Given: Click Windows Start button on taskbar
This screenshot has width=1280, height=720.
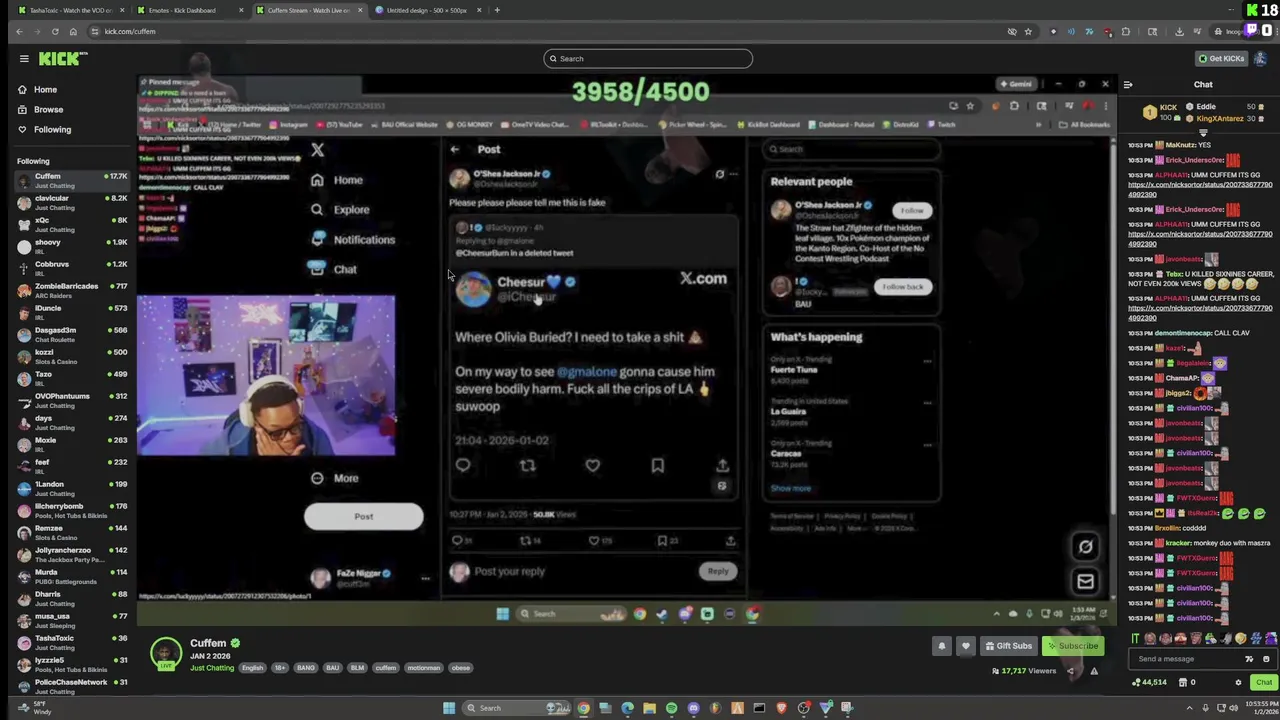Looking at the screenshot, I should click(449, 708).
